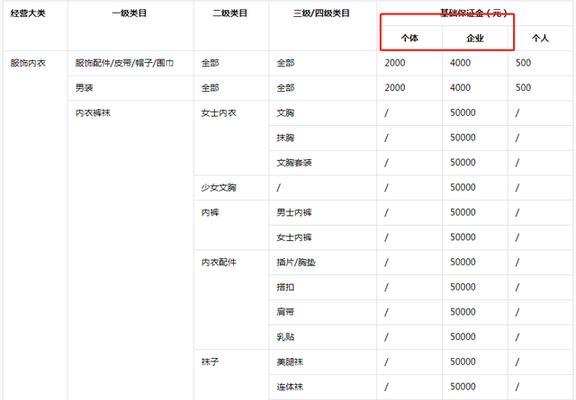The image size is (576, 400).
Task: Select 二级类目 全部 in the 服饰配件 row
Action: (x=210, y=63)
